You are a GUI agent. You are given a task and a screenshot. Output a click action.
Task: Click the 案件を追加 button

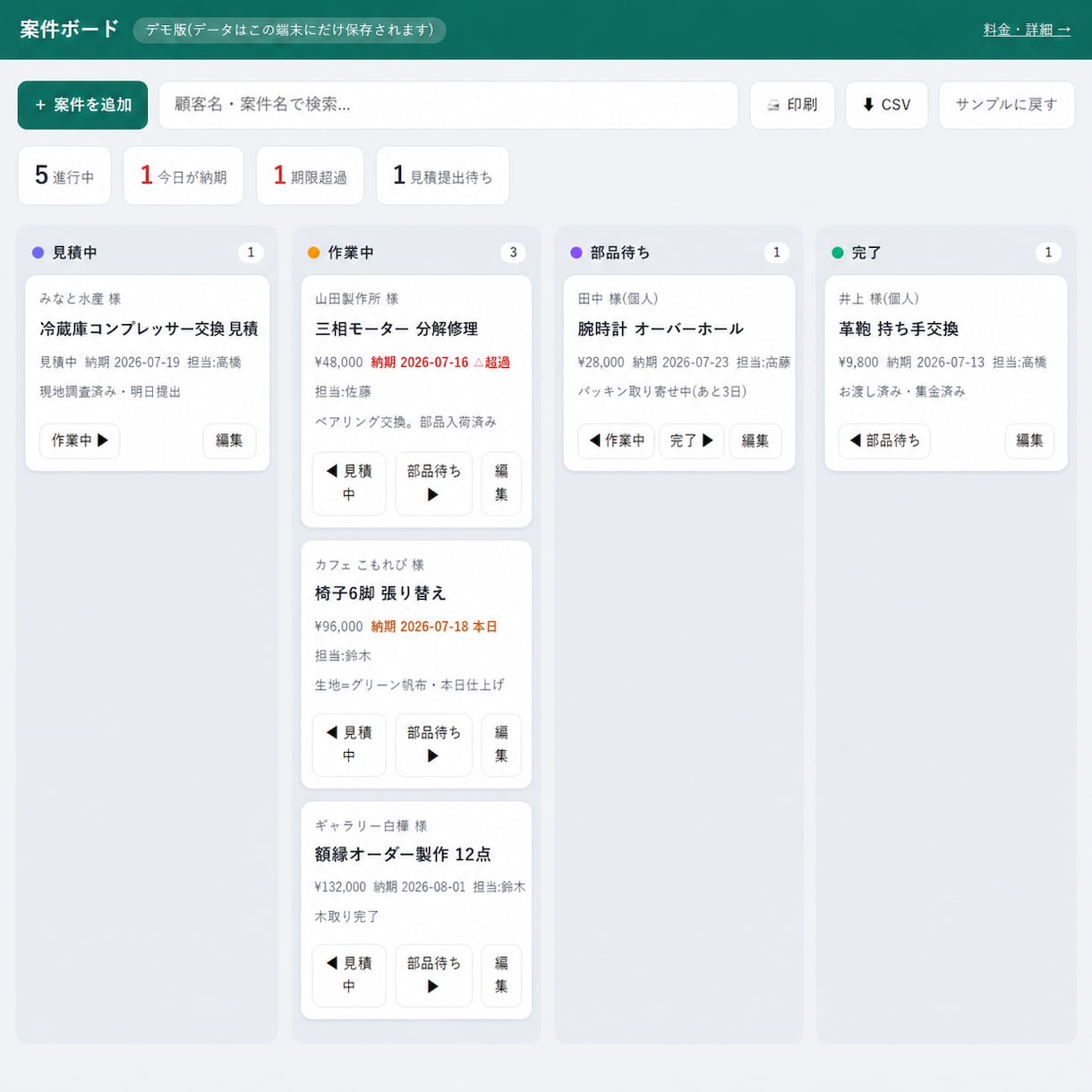click(82, 105)
